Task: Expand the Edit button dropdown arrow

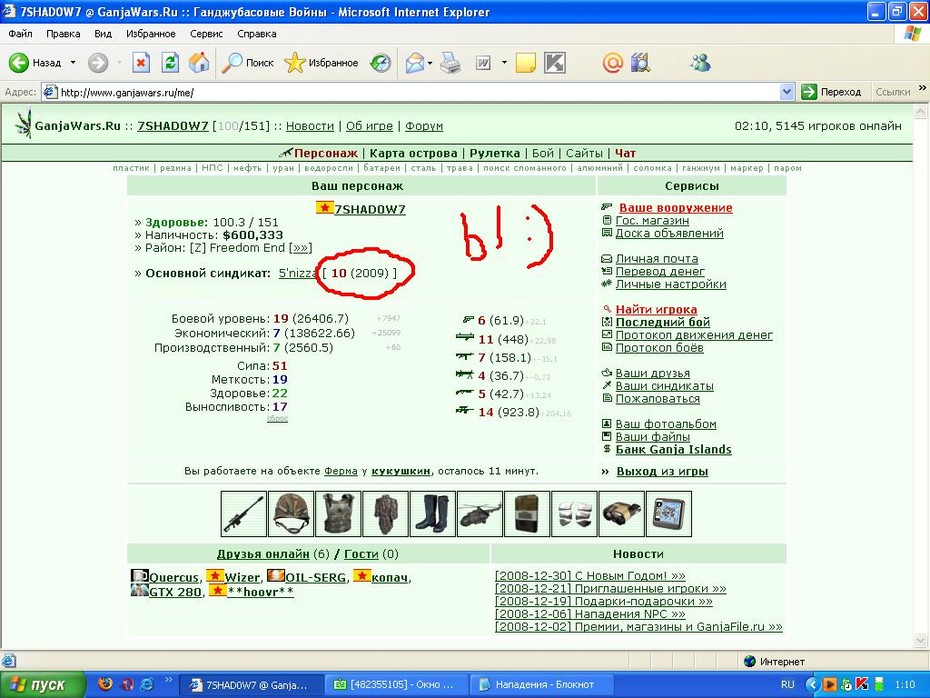Action: [x=504, y=62]
